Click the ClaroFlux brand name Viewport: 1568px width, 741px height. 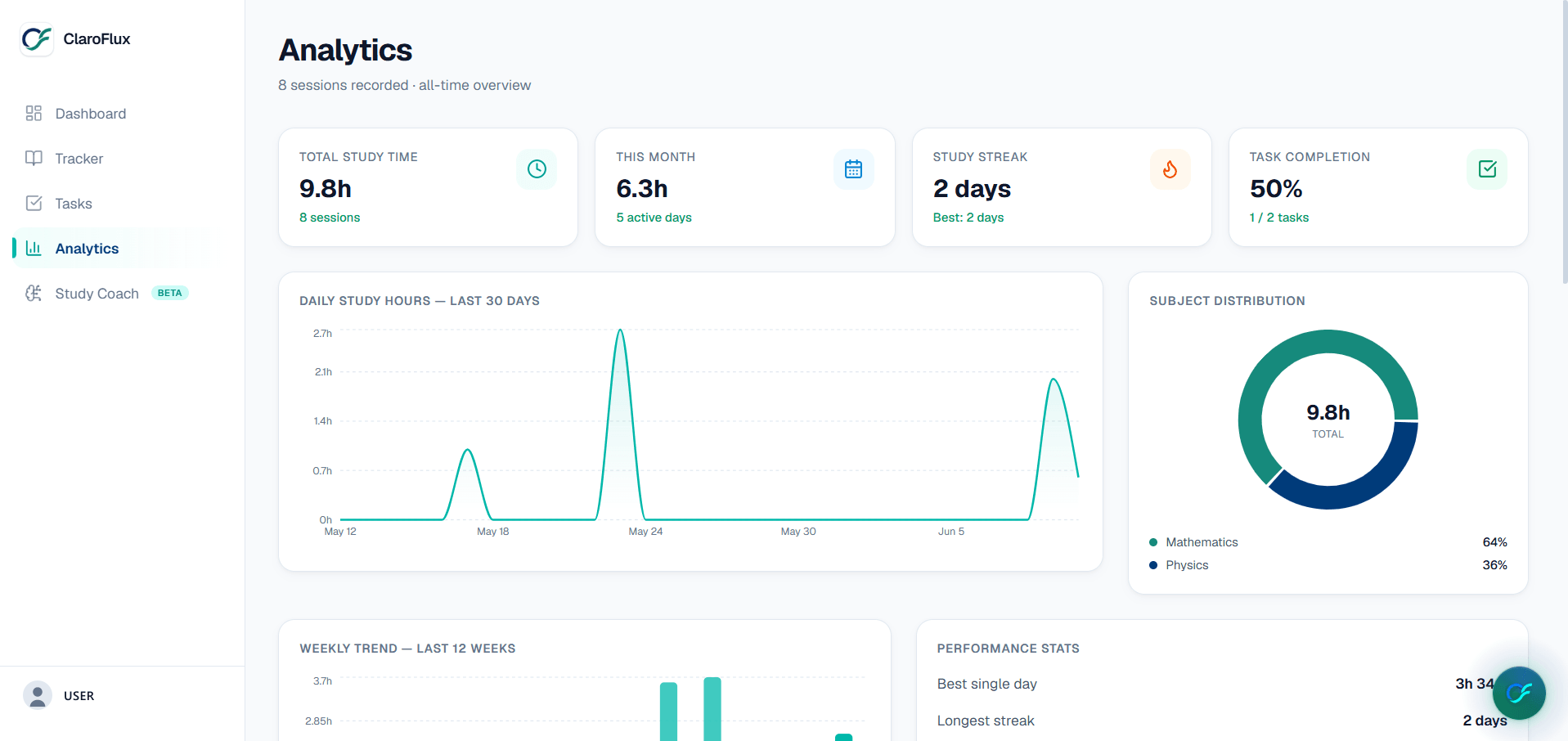pos(97,39)
